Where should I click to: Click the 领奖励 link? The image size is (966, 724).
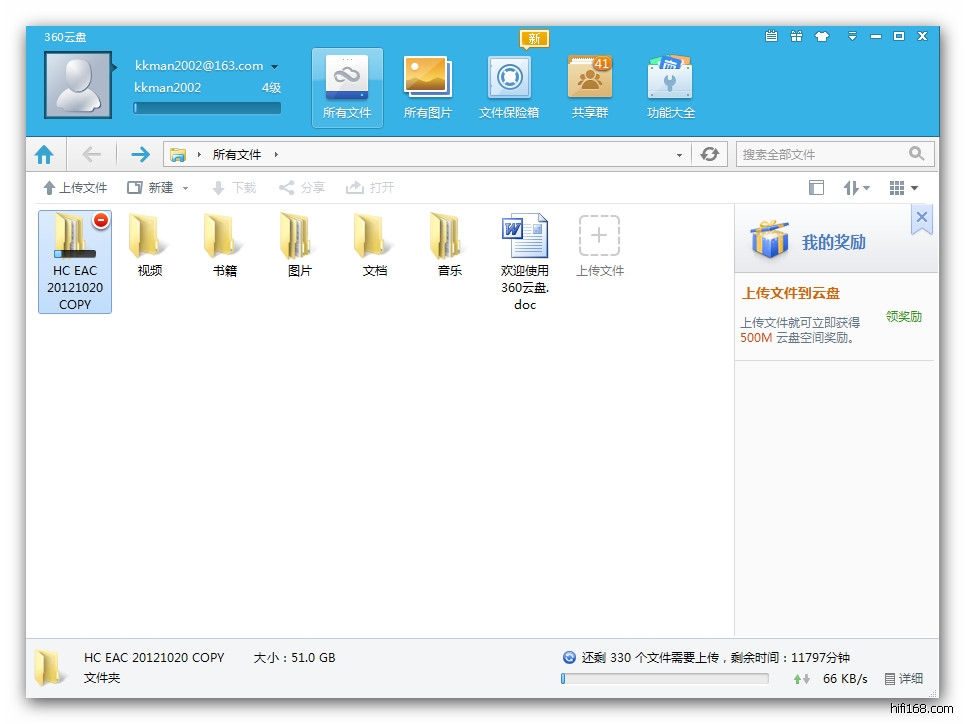click(903, 316)
